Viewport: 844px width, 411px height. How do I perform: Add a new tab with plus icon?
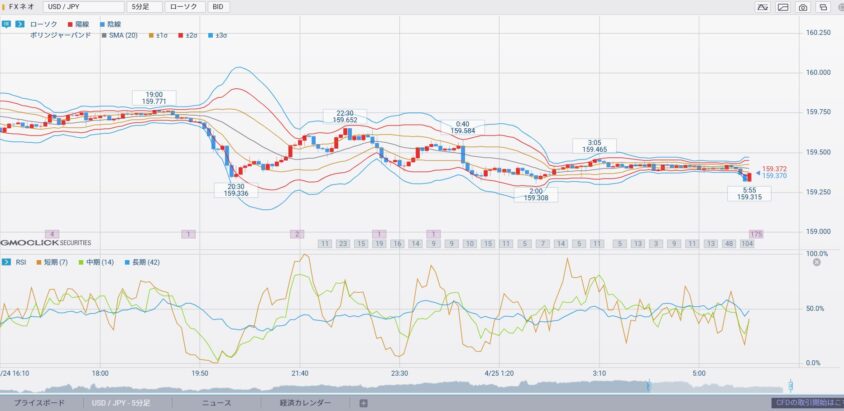click(x=363, y=403)
